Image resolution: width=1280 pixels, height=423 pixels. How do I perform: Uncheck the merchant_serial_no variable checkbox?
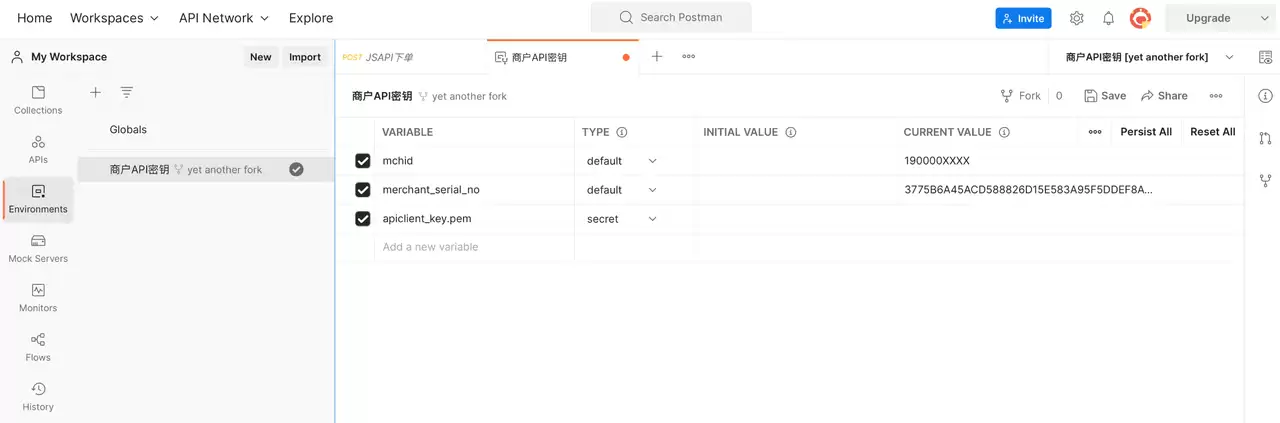pyautogui.click(x=363, y=190)
